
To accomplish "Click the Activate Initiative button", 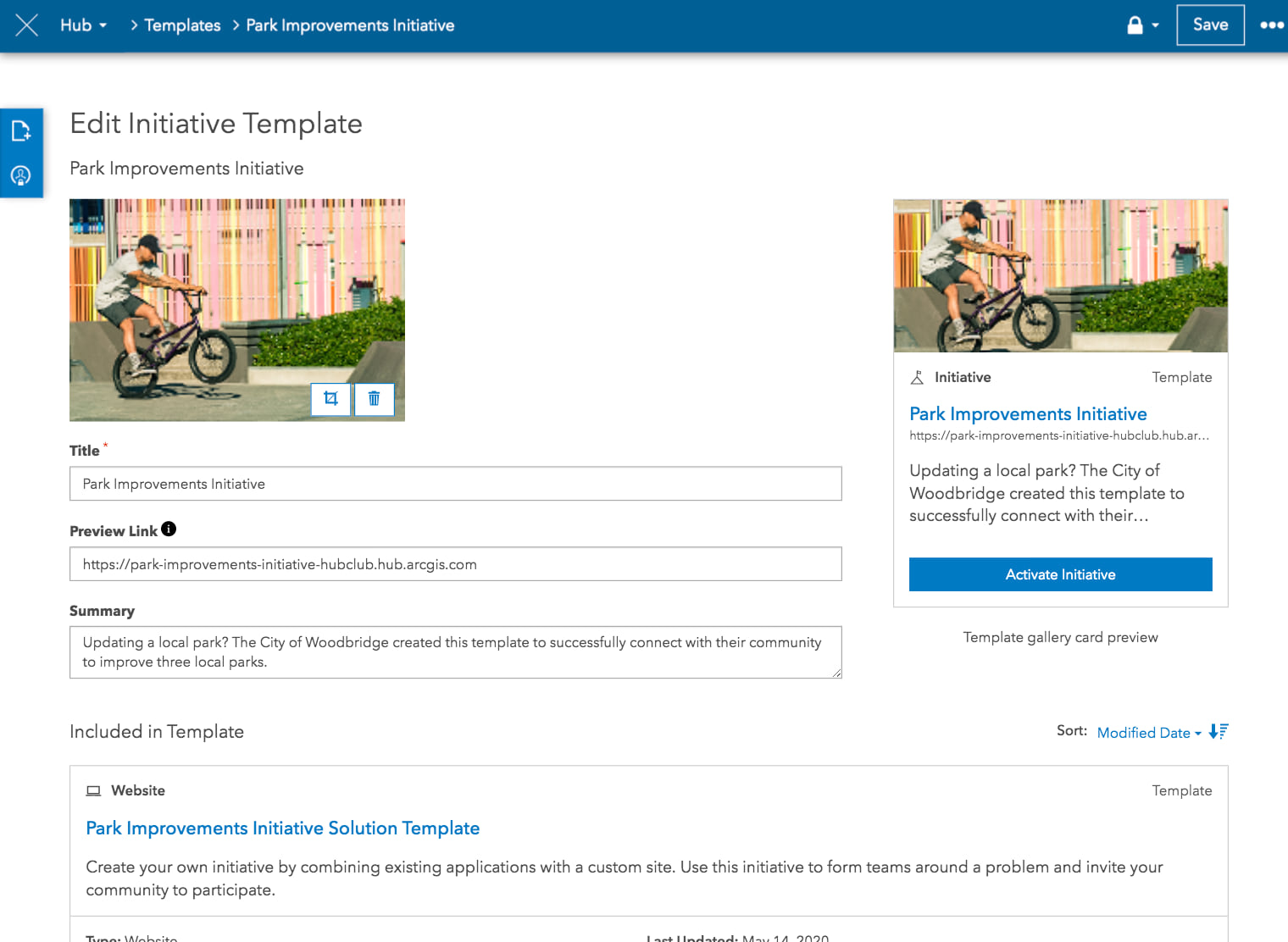I will click(x=1061, y=574).
